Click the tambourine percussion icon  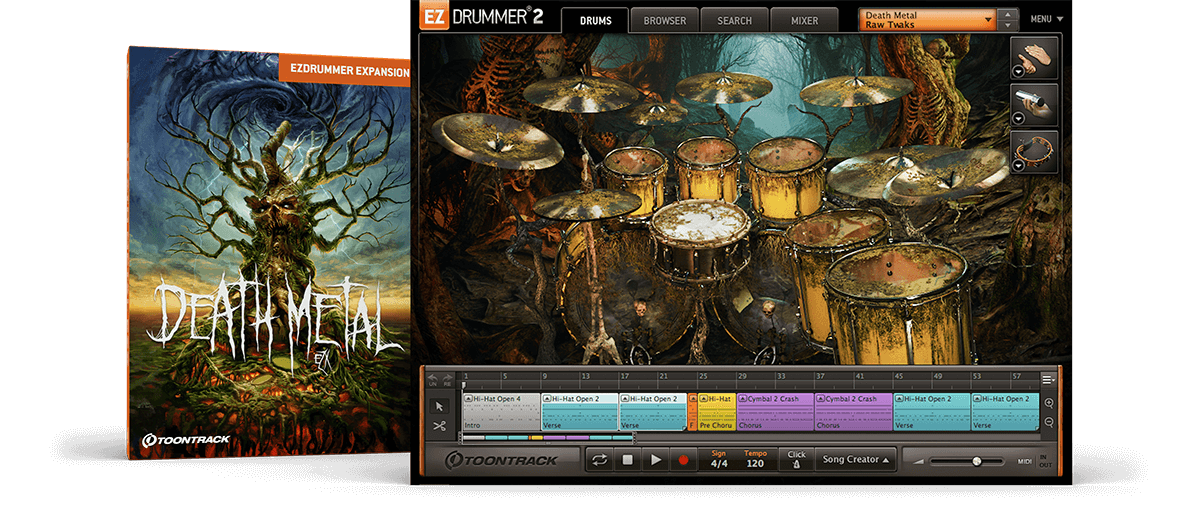coord(1034,151)
